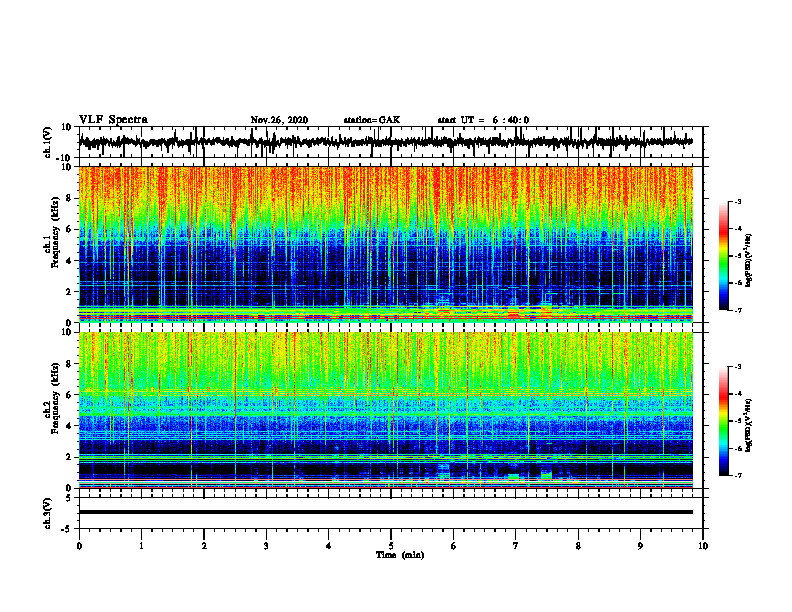Click the "station=GAK" header label

(x=372, y=120)
